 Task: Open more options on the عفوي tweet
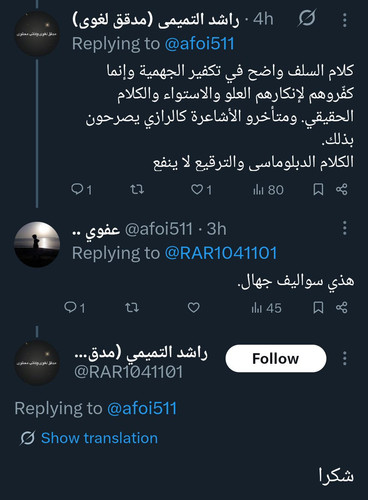coord(345,228)
